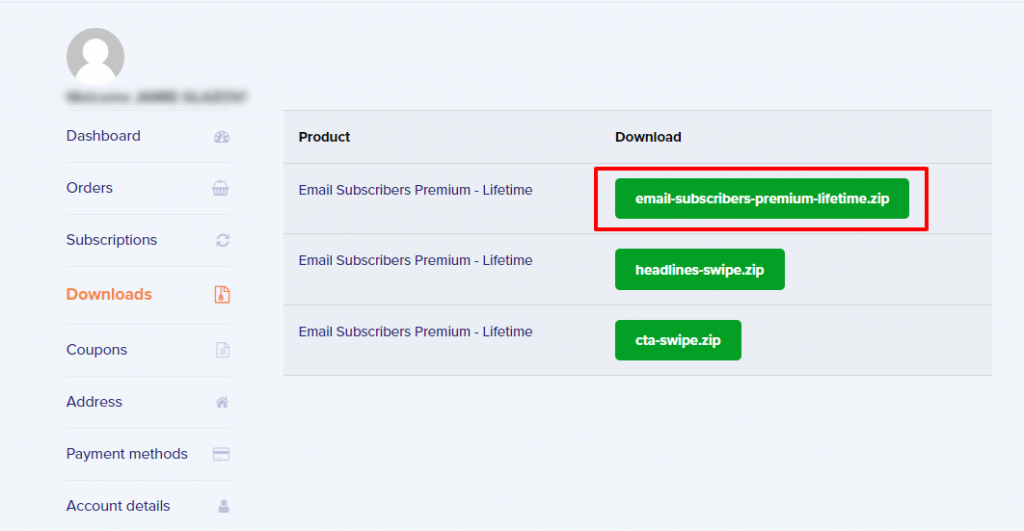Go to Orders in the sidebar

(89, 188)
